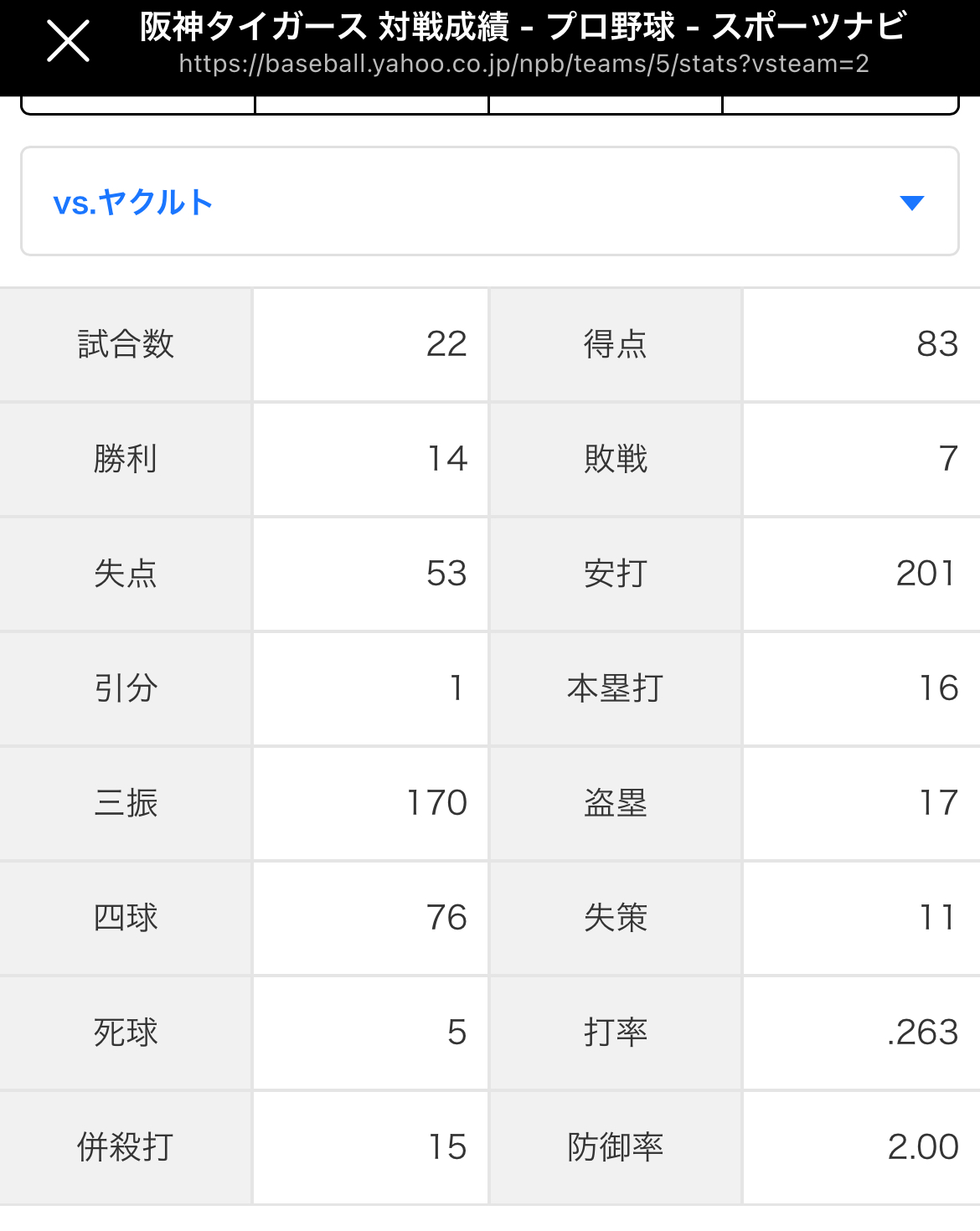Close the in-app browser with the X
The image size is (980, 1231).
point(68,42)
